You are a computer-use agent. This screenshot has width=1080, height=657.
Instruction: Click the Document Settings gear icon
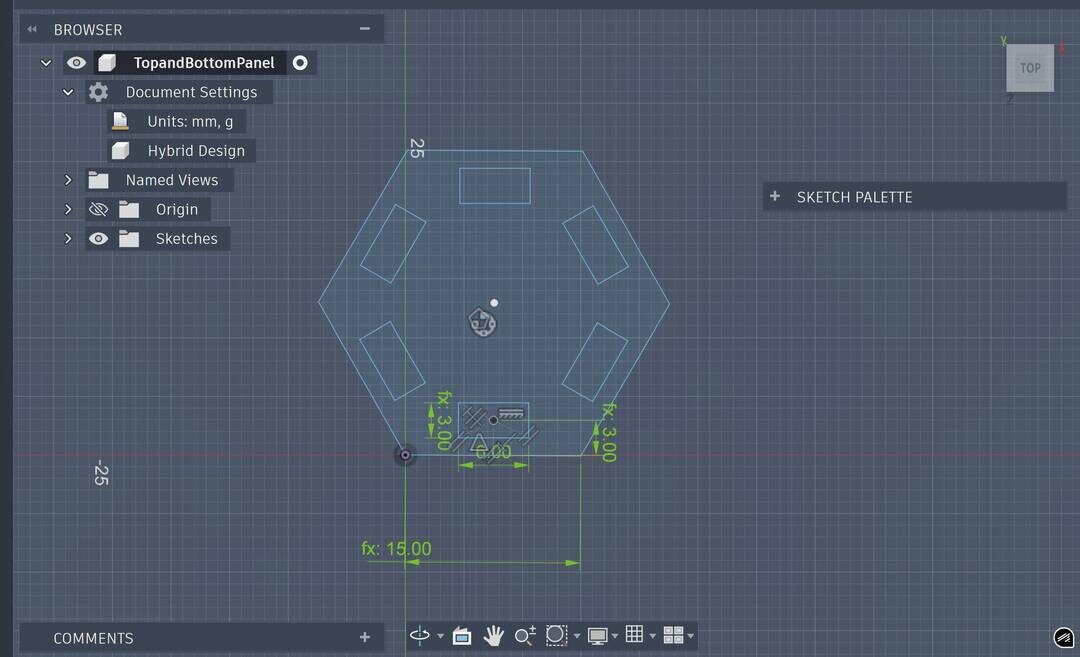(98, 92)
